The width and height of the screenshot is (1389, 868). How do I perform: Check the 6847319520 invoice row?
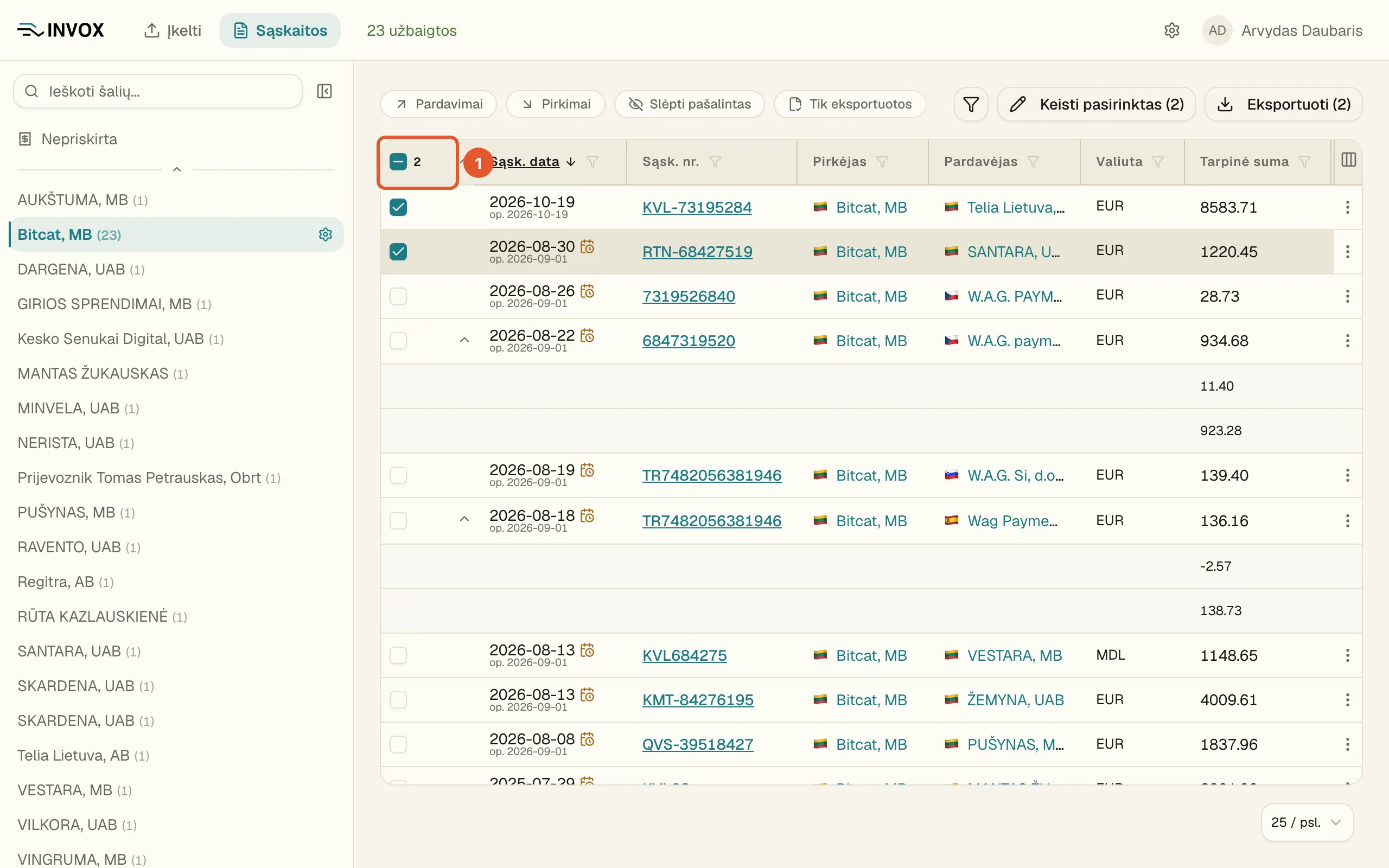tap(398, 341)
